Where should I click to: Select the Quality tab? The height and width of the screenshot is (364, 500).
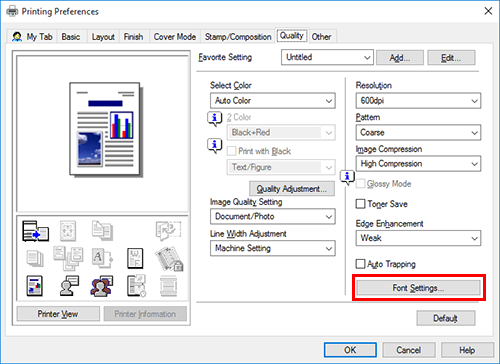[292, 35]
